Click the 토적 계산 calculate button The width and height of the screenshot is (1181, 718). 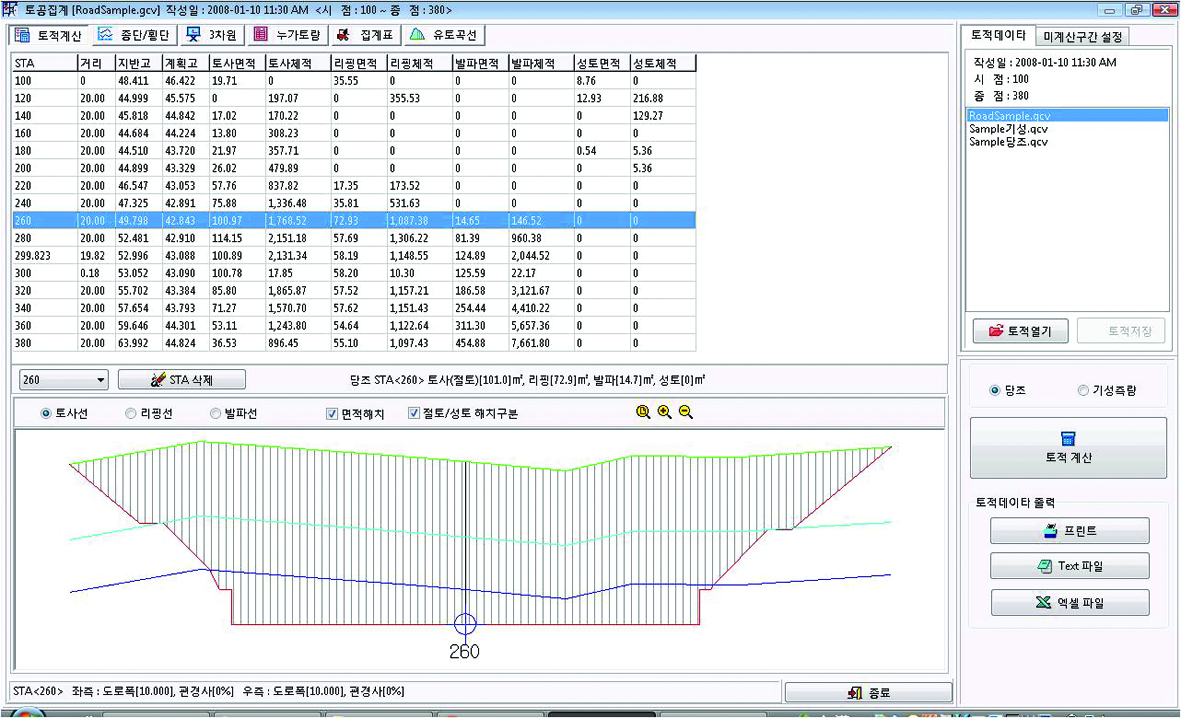point(1067,448)
